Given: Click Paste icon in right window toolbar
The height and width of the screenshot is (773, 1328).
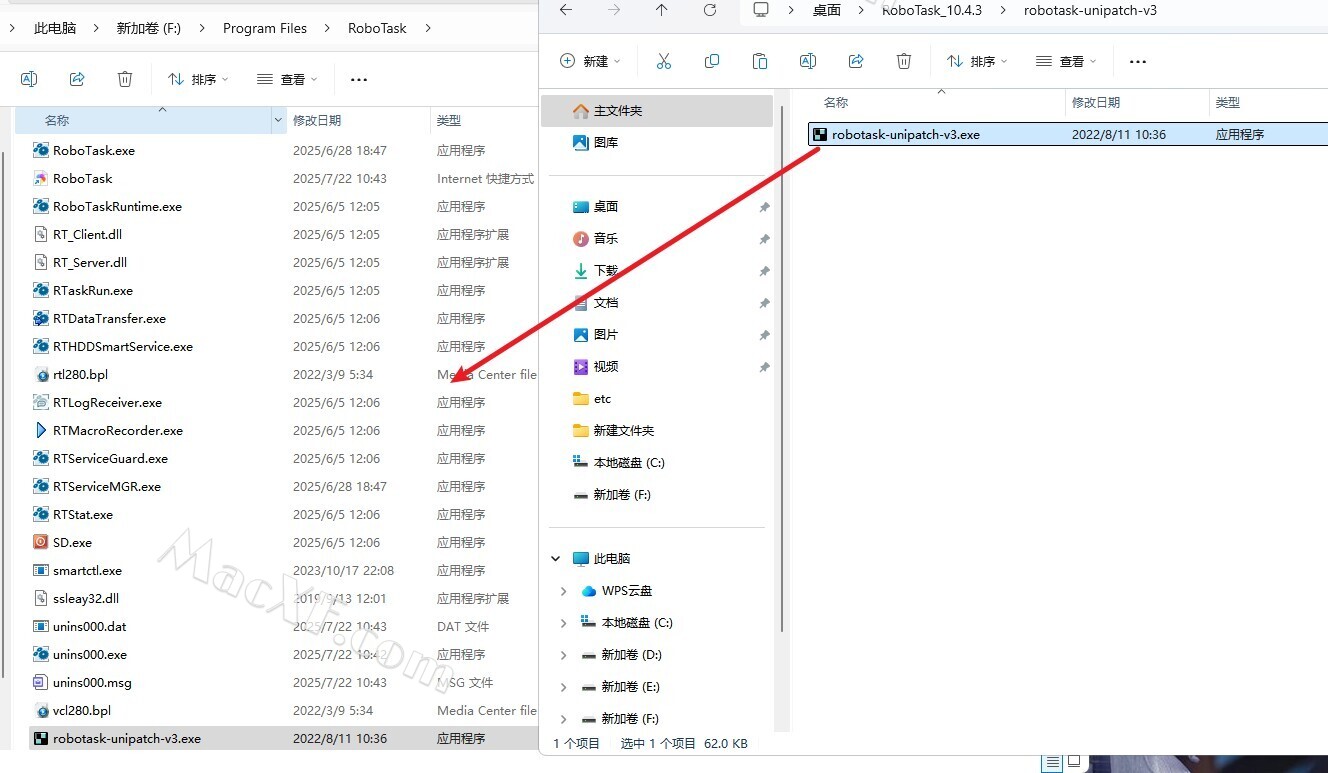Looking at the screenshot, I should pyautogui.click(x=760, y=61).
